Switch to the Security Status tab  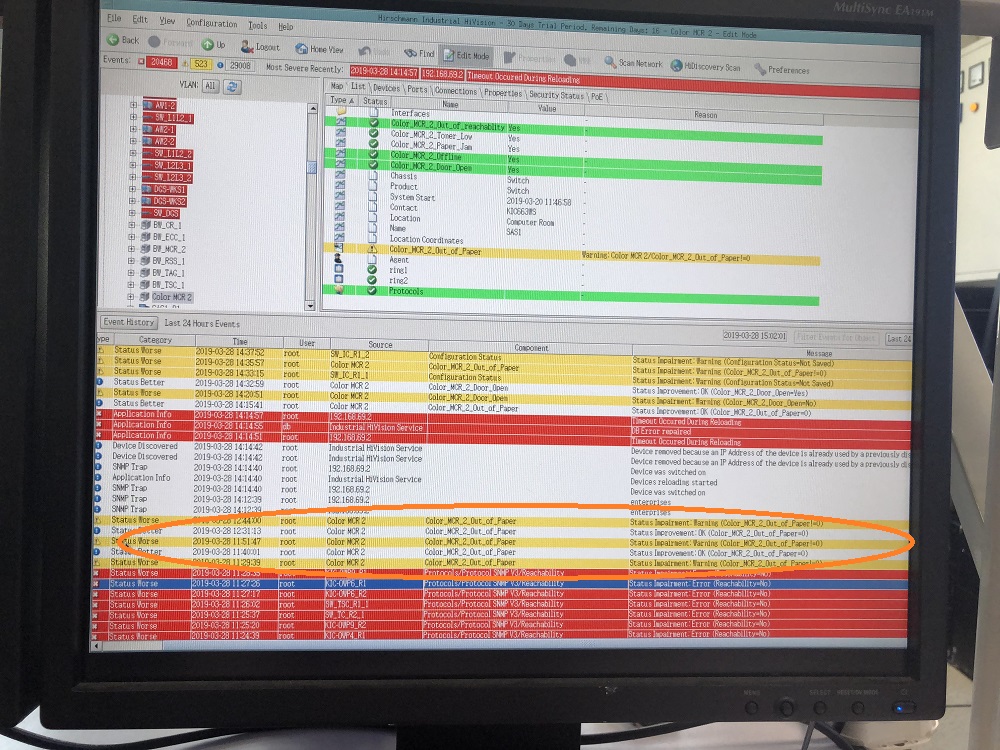[556, 95]
